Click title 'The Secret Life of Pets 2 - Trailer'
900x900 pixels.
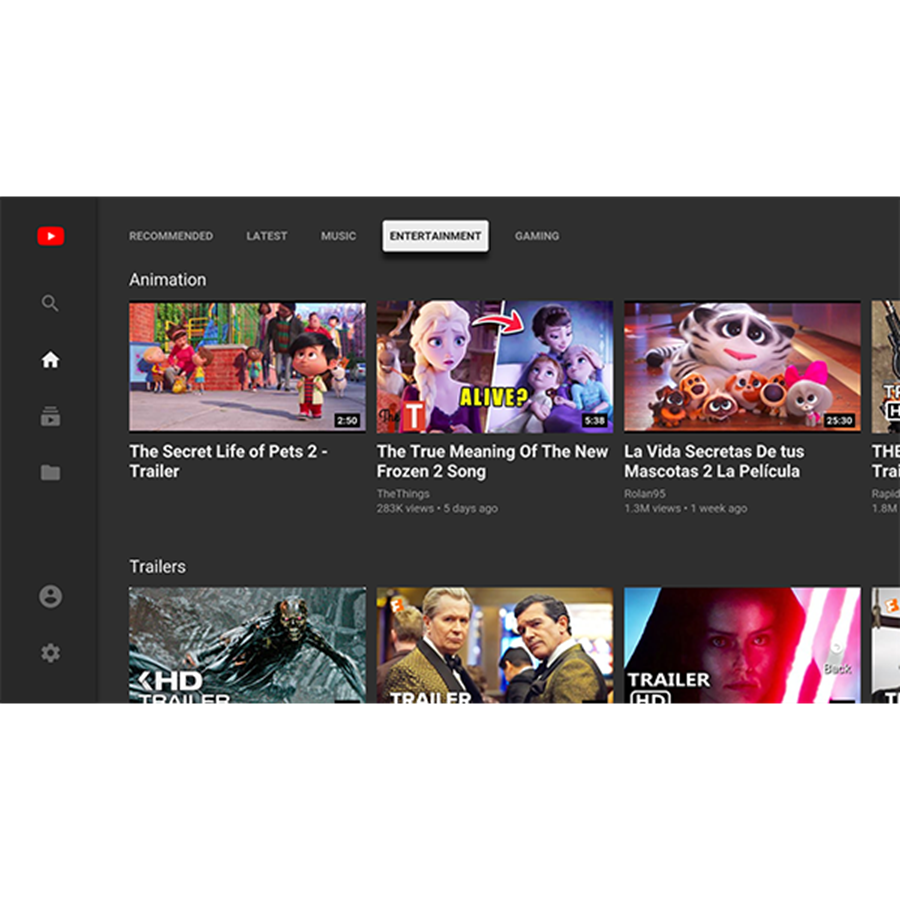tap(228, 461)
